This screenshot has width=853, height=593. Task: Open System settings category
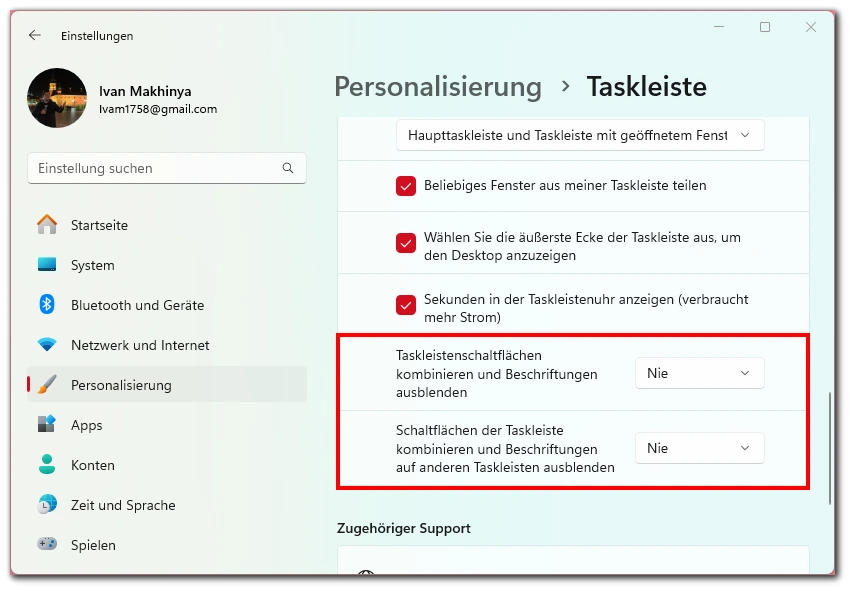167,265
